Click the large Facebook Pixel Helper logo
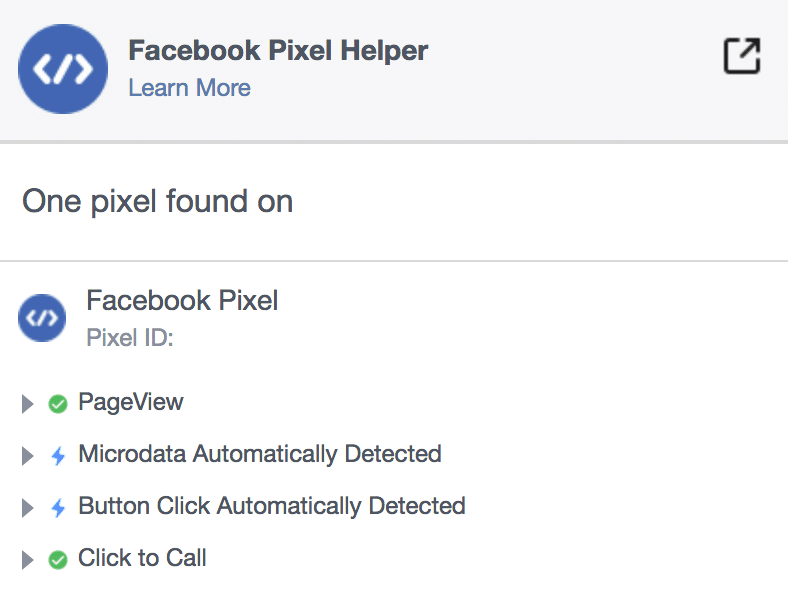The image size is (788, 600). [x=63, y=69]
